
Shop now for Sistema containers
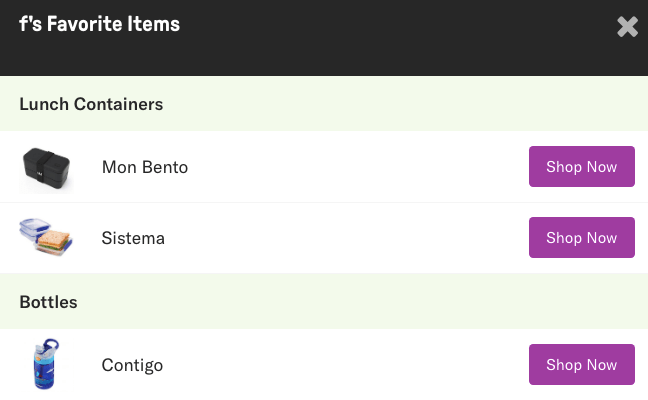tap(581, 238)
